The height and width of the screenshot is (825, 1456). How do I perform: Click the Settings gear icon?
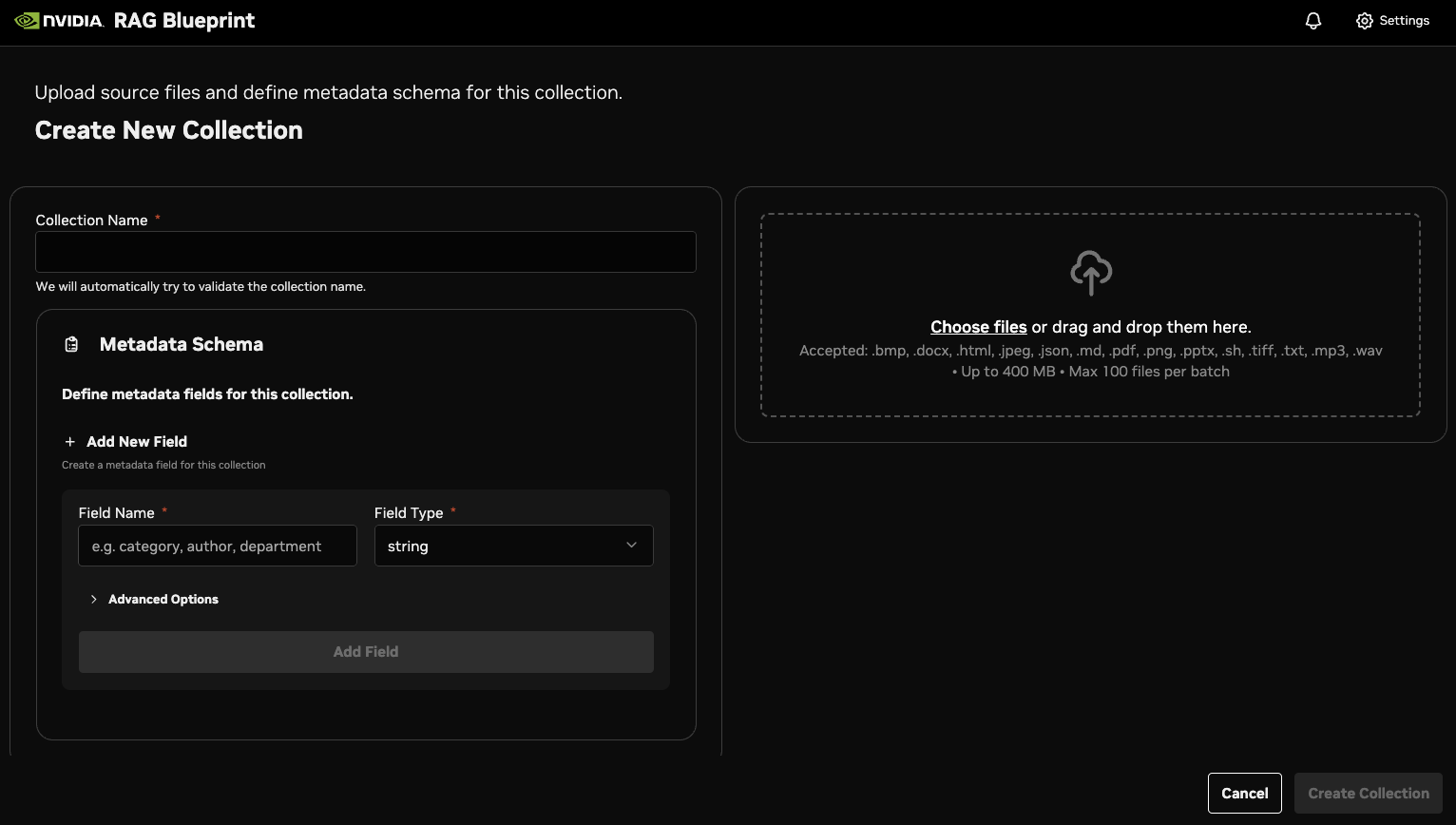[1365, 21]
